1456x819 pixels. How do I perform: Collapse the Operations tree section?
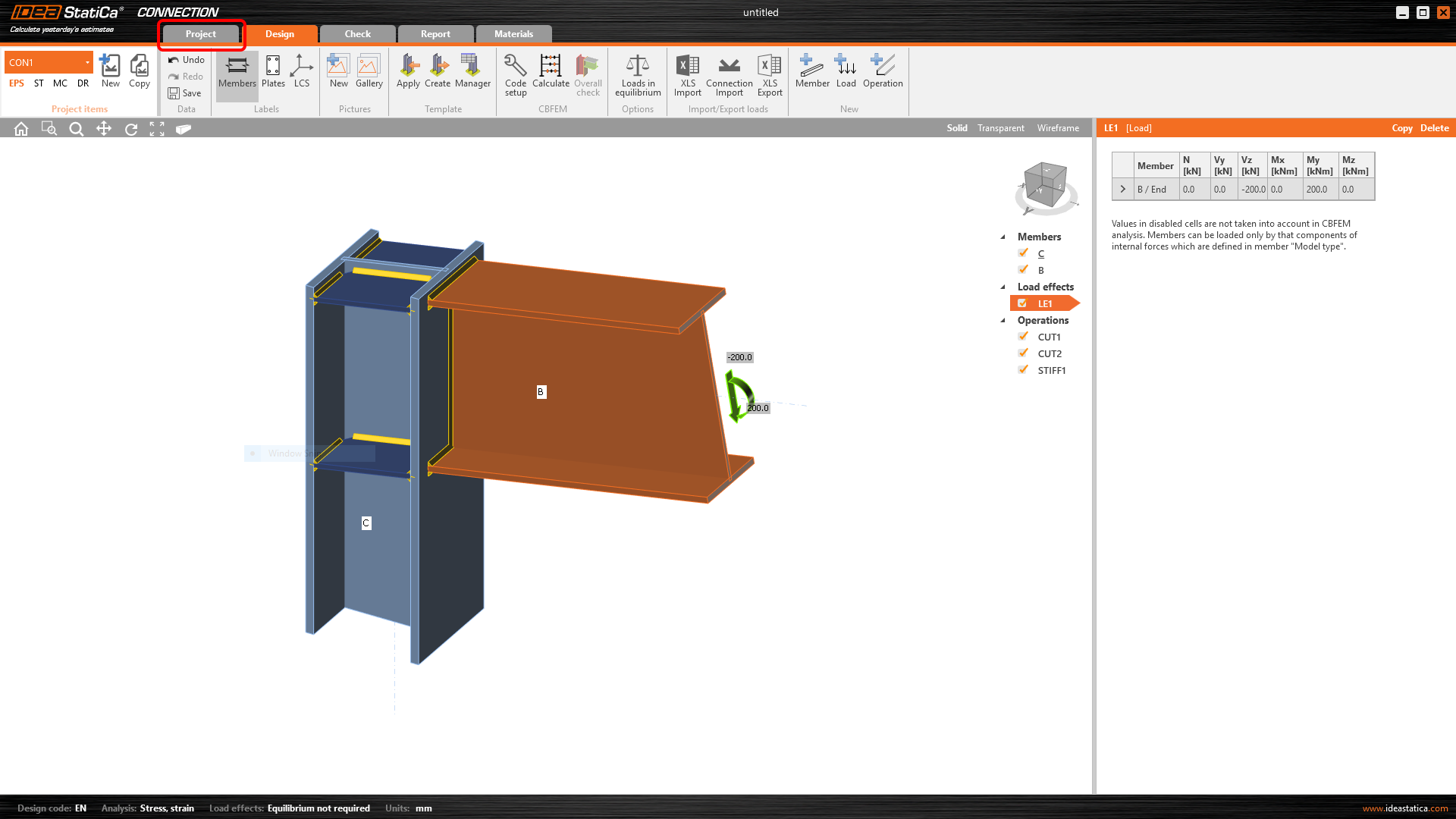[1003, 320]
